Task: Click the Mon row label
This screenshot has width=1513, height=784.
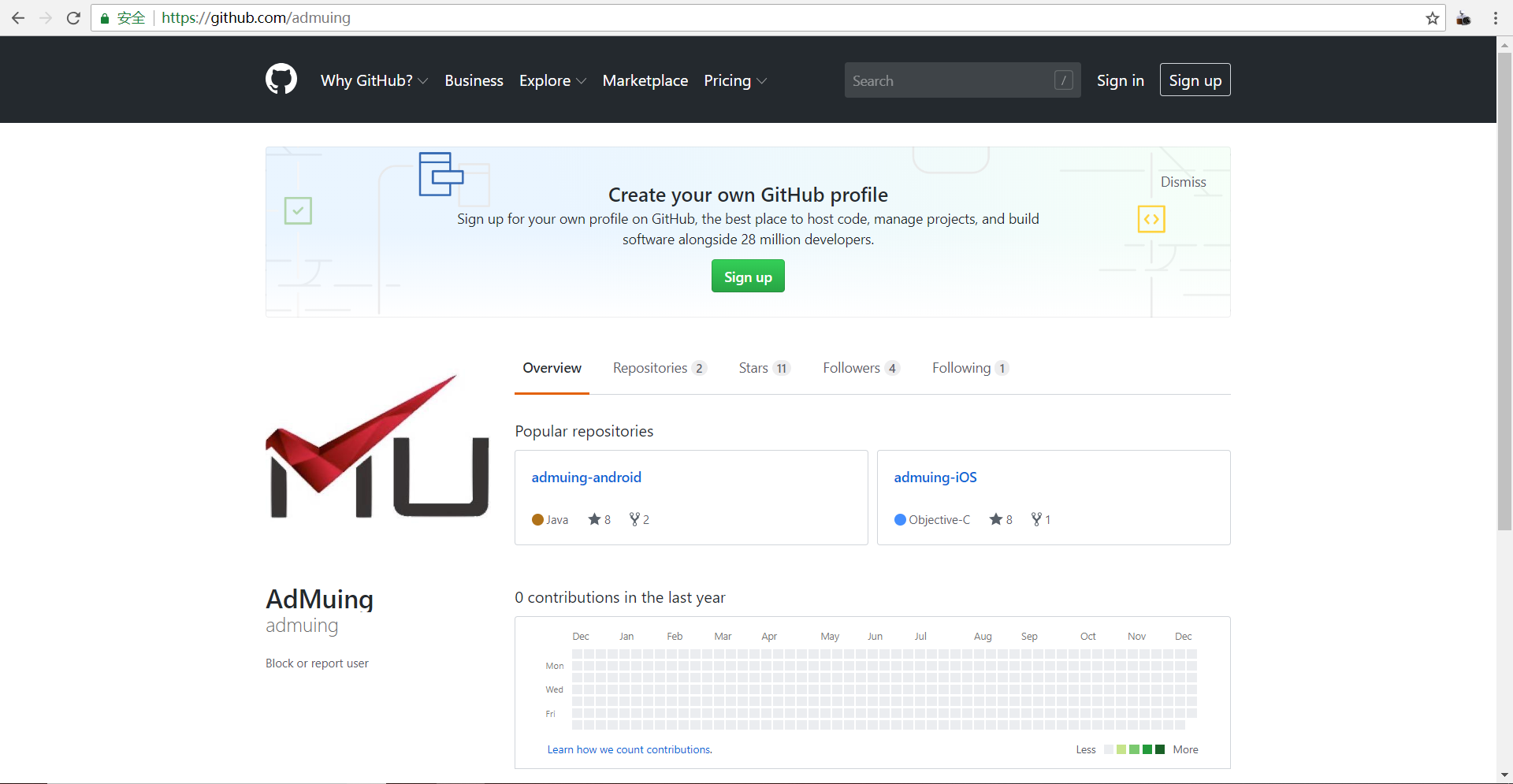Action: [x=554, y=666]
